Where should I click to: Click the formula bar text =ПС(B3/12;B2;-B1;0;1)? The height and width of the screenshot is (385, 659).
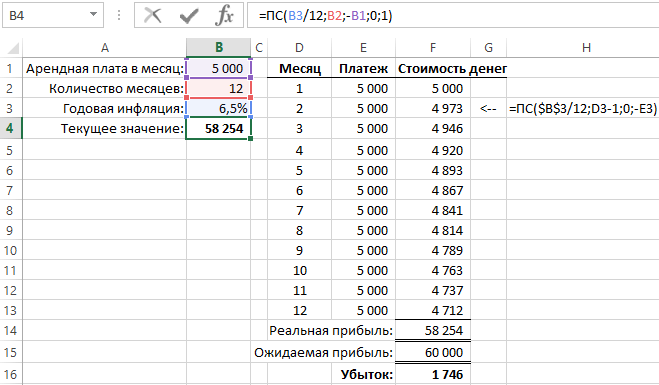[x=326, y=16]
